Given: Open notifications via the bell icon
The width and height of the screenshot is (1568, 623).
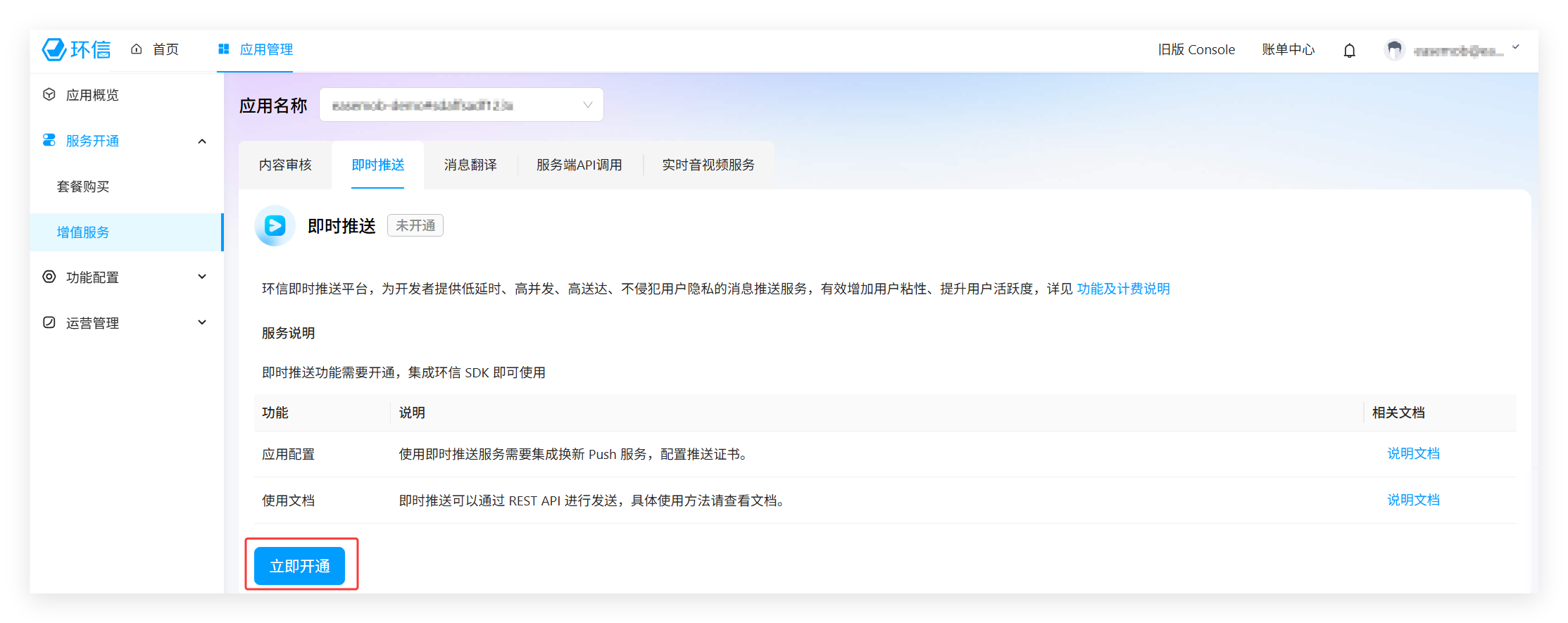Looking at the screenshot, I should tap(1349, 51).
